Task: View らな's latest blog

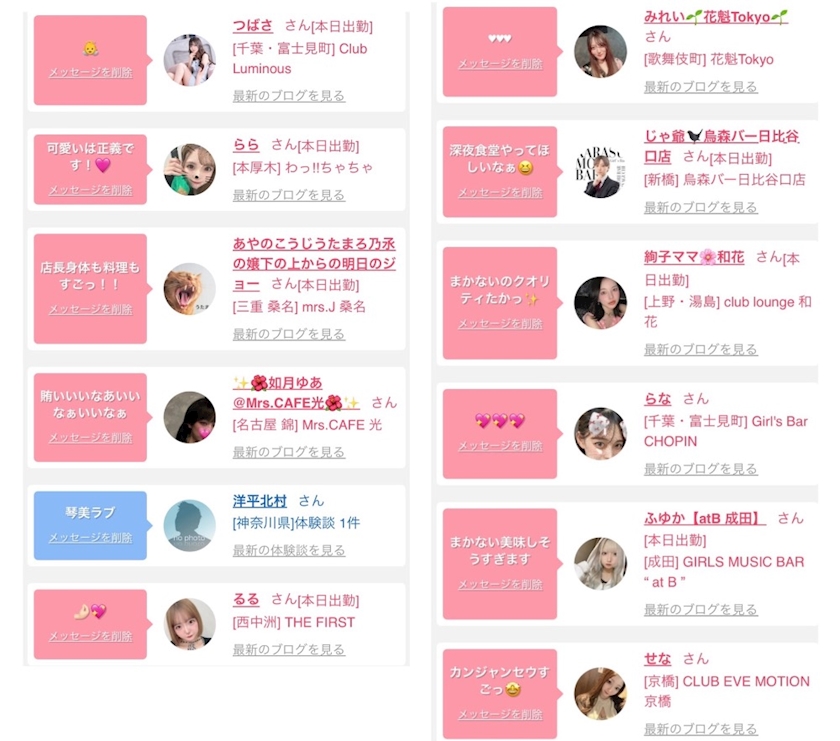Action: pyautogui.click(x=700, y=469)
